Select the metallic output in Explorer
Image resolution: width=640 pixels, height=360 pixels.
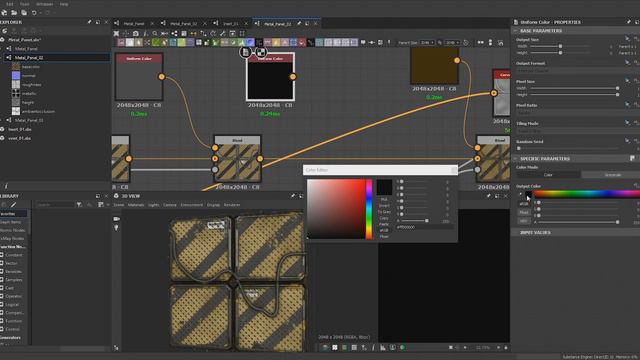coord(29,93)
